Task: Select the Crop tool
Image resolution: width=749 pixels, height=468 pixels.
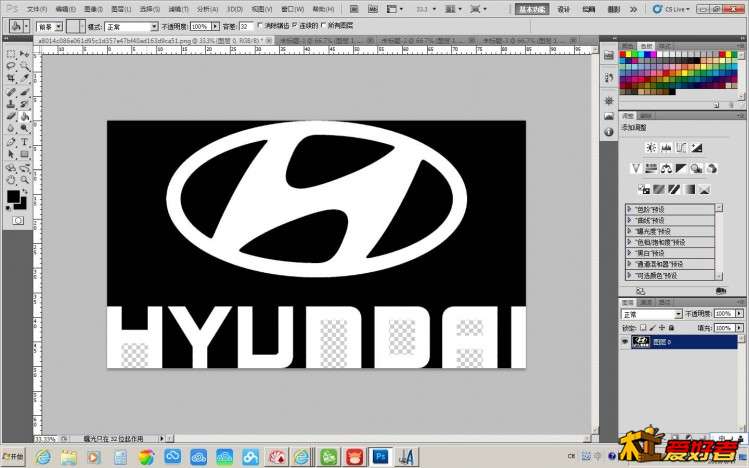Action: tap(11, 78)
